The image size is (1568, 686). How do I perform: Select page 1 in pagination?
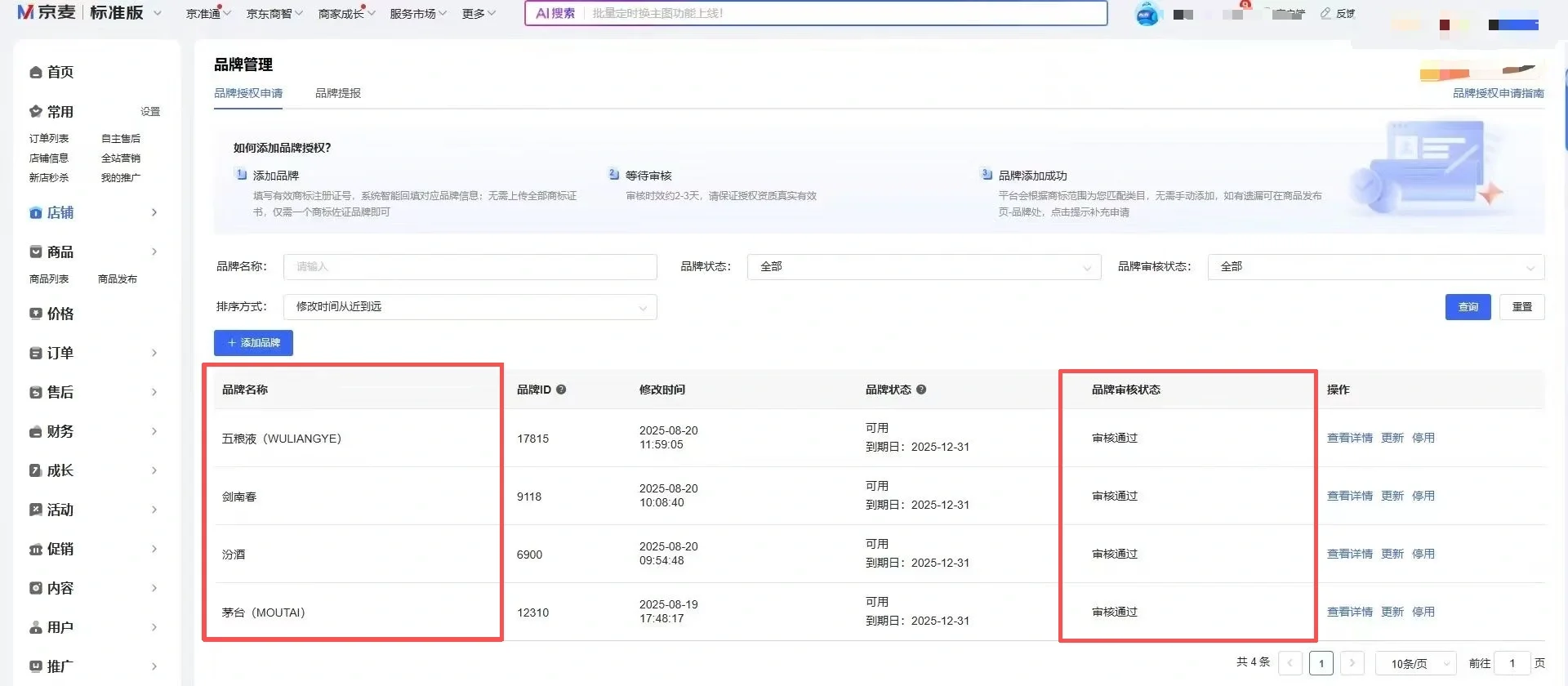1321,663
